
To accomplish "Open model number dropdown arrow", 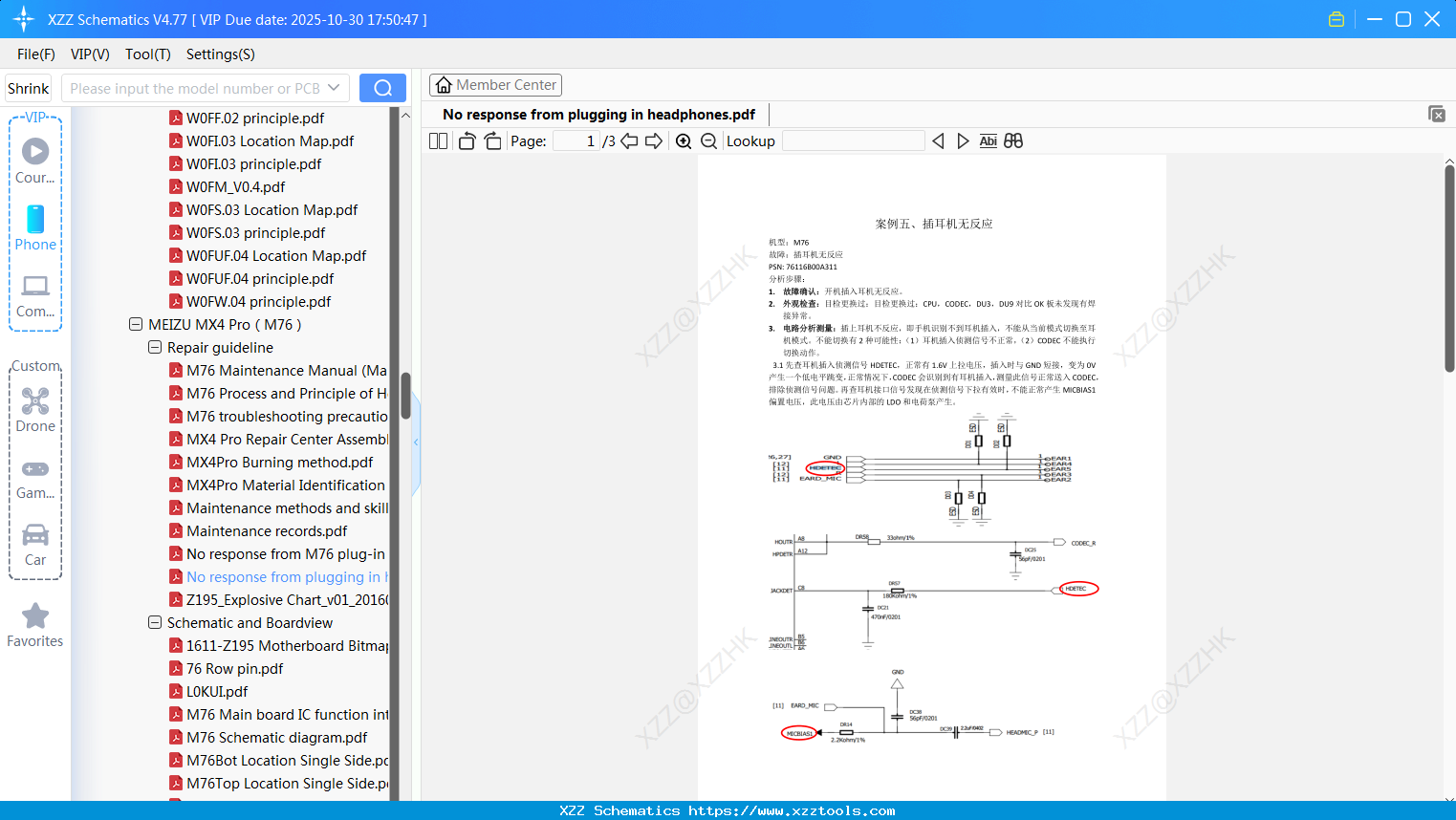I will (334, 88).
